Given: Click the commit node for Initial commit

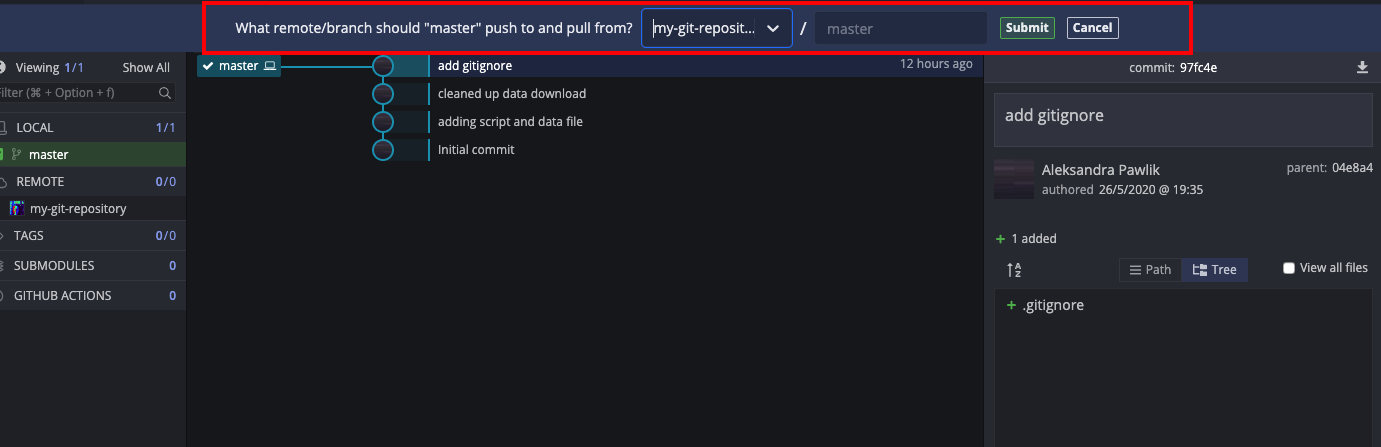Looking at the screenshot, I should click(x=382, y=150).
